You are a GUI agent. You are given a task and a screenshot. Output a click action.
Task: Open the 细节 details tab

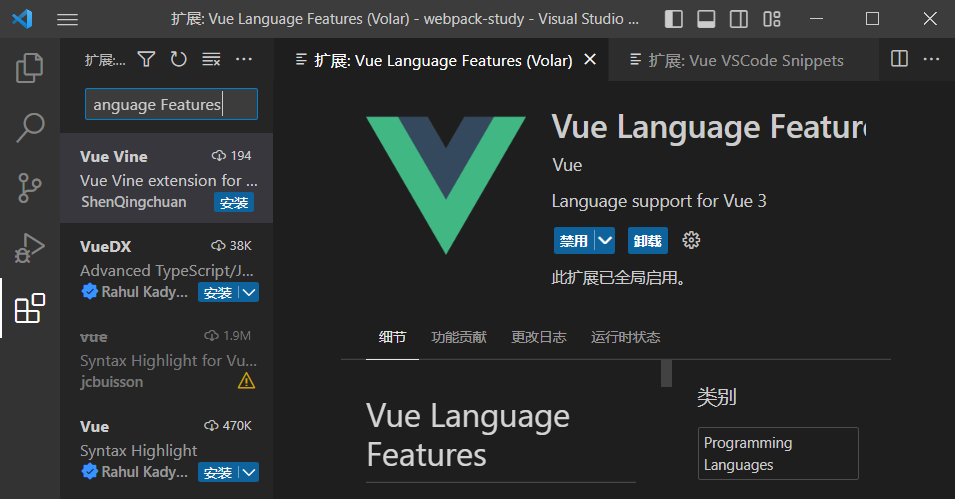(x=392, y=337)
